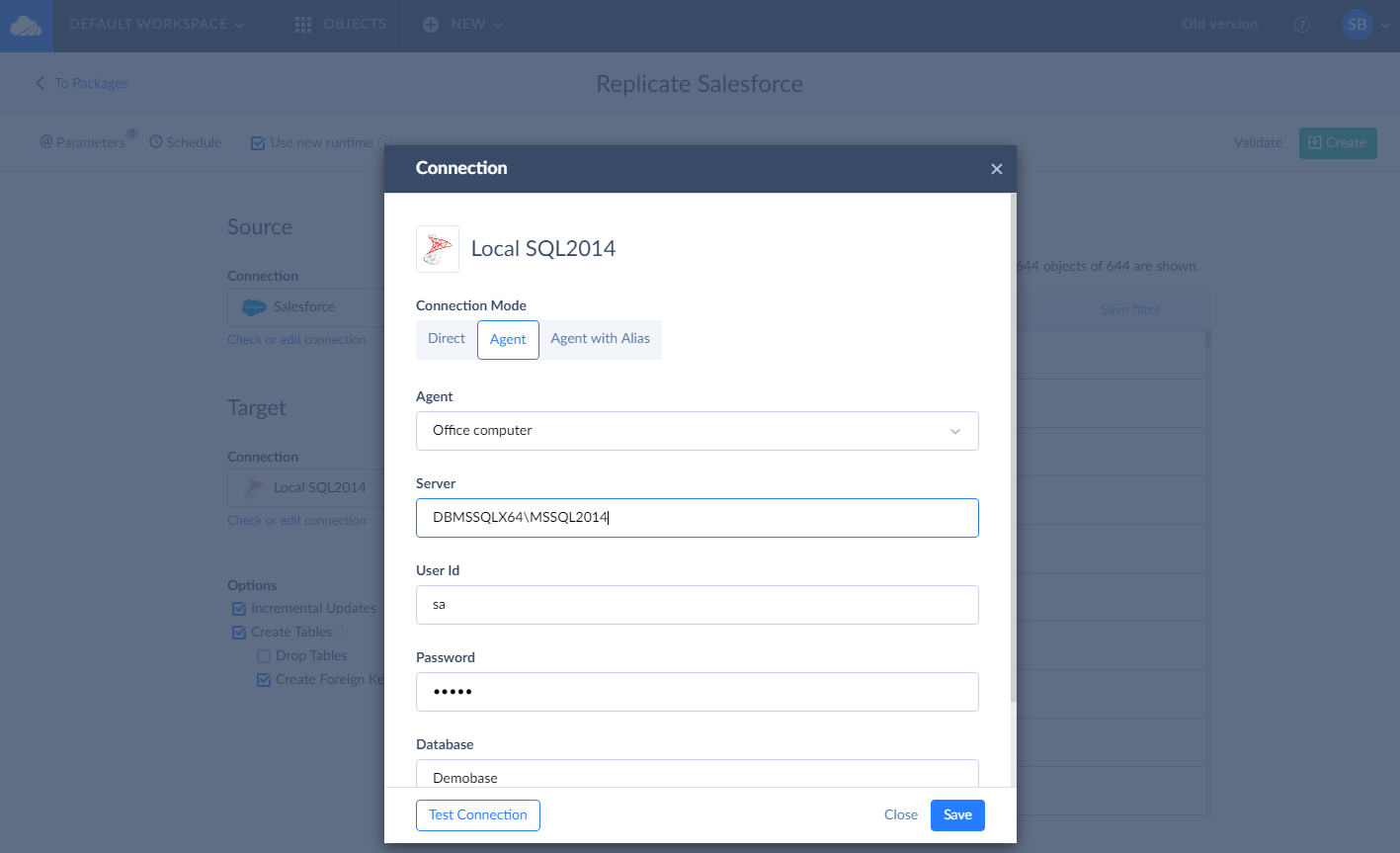Click the plus icon next to New

[431, 25]
